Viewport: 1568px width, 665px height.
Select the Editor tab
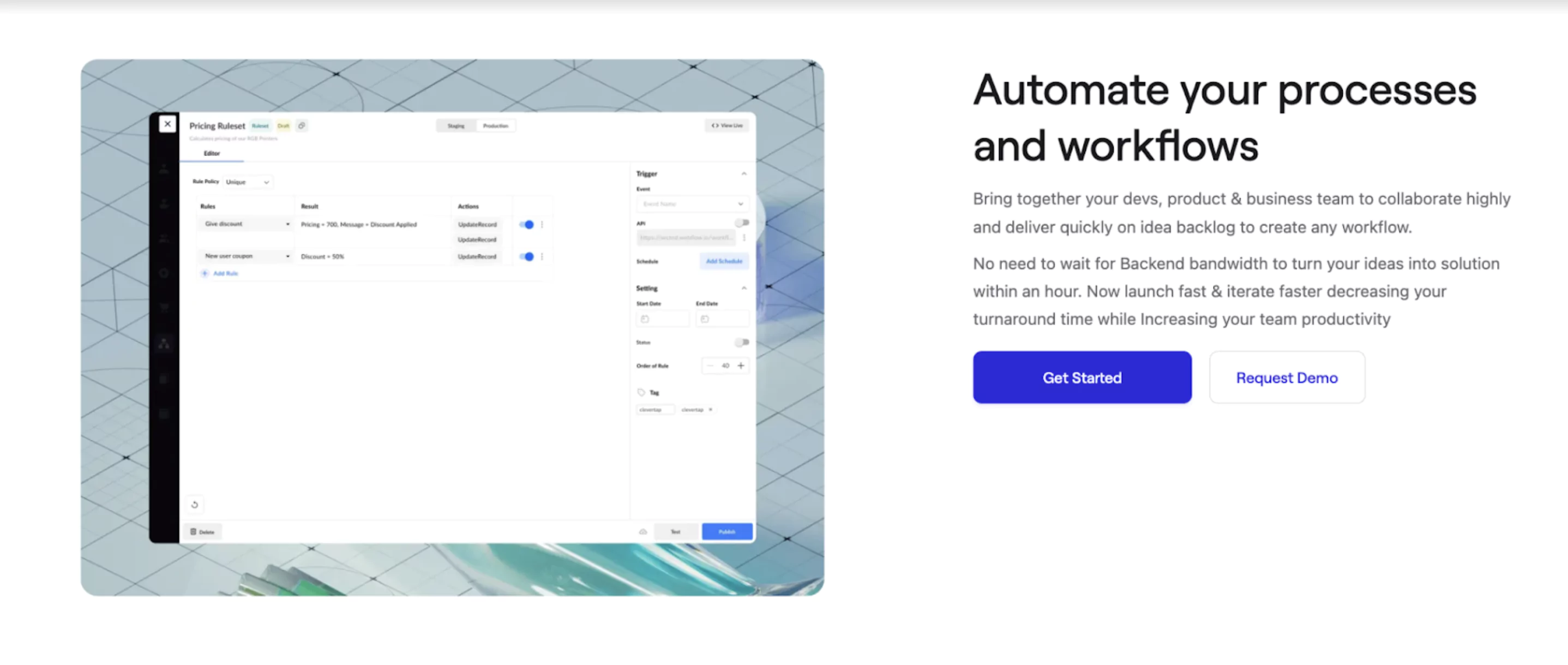pos(212,153)
